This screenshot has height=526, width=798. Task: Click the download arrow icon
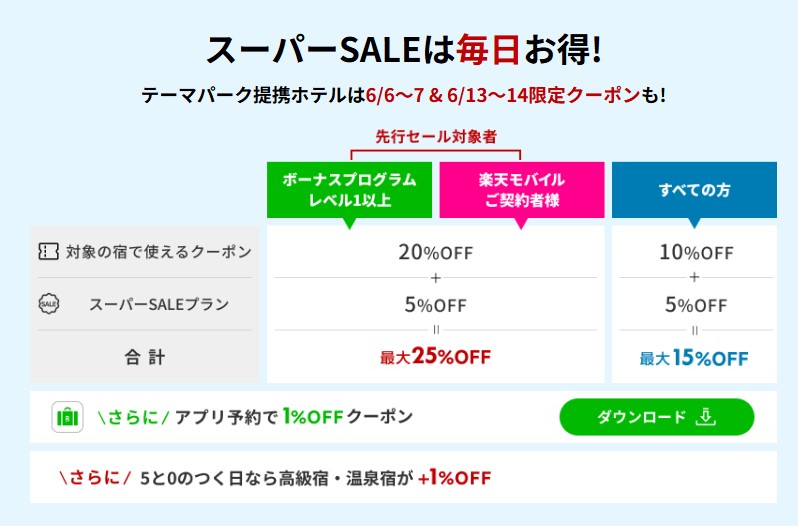pos(706,417)
